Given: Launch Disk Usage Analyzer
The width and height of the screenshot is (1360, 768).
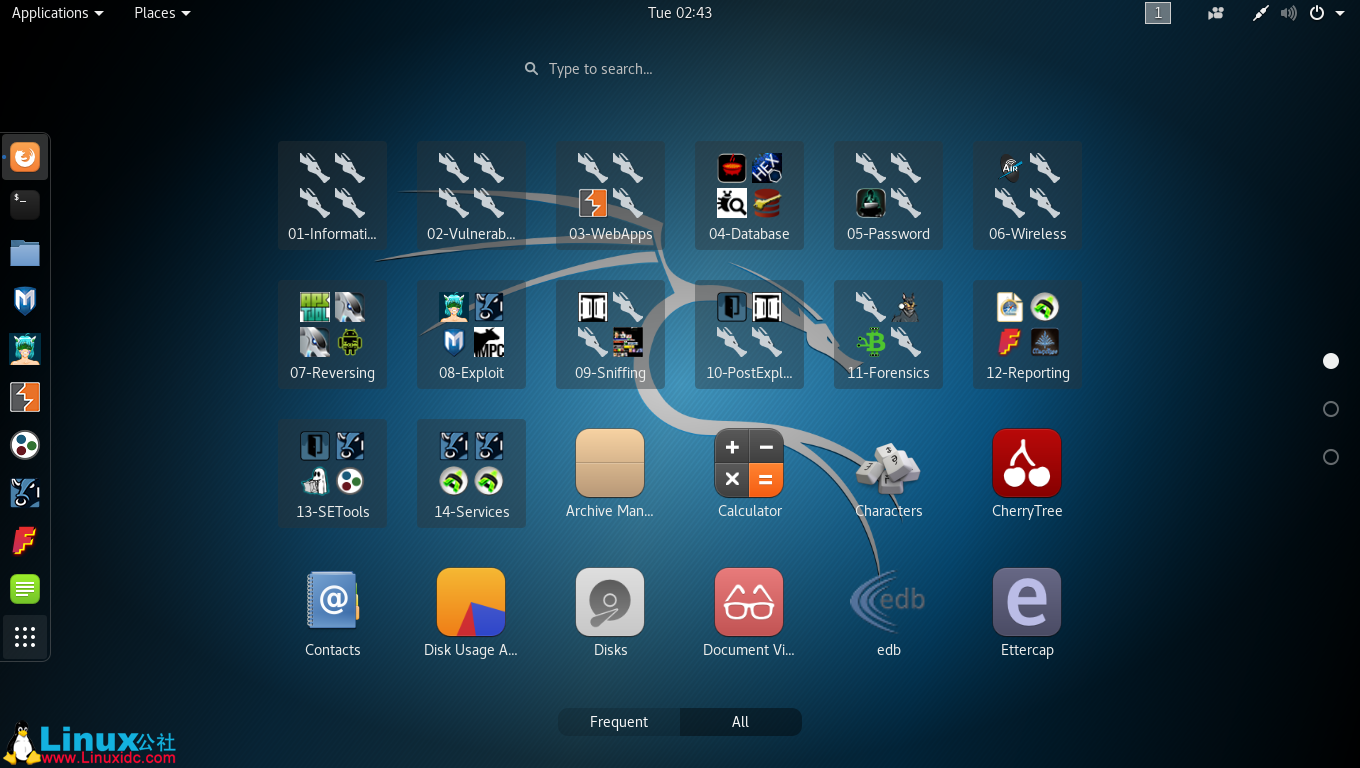Looking at the screenshot, I should [471, 613].
